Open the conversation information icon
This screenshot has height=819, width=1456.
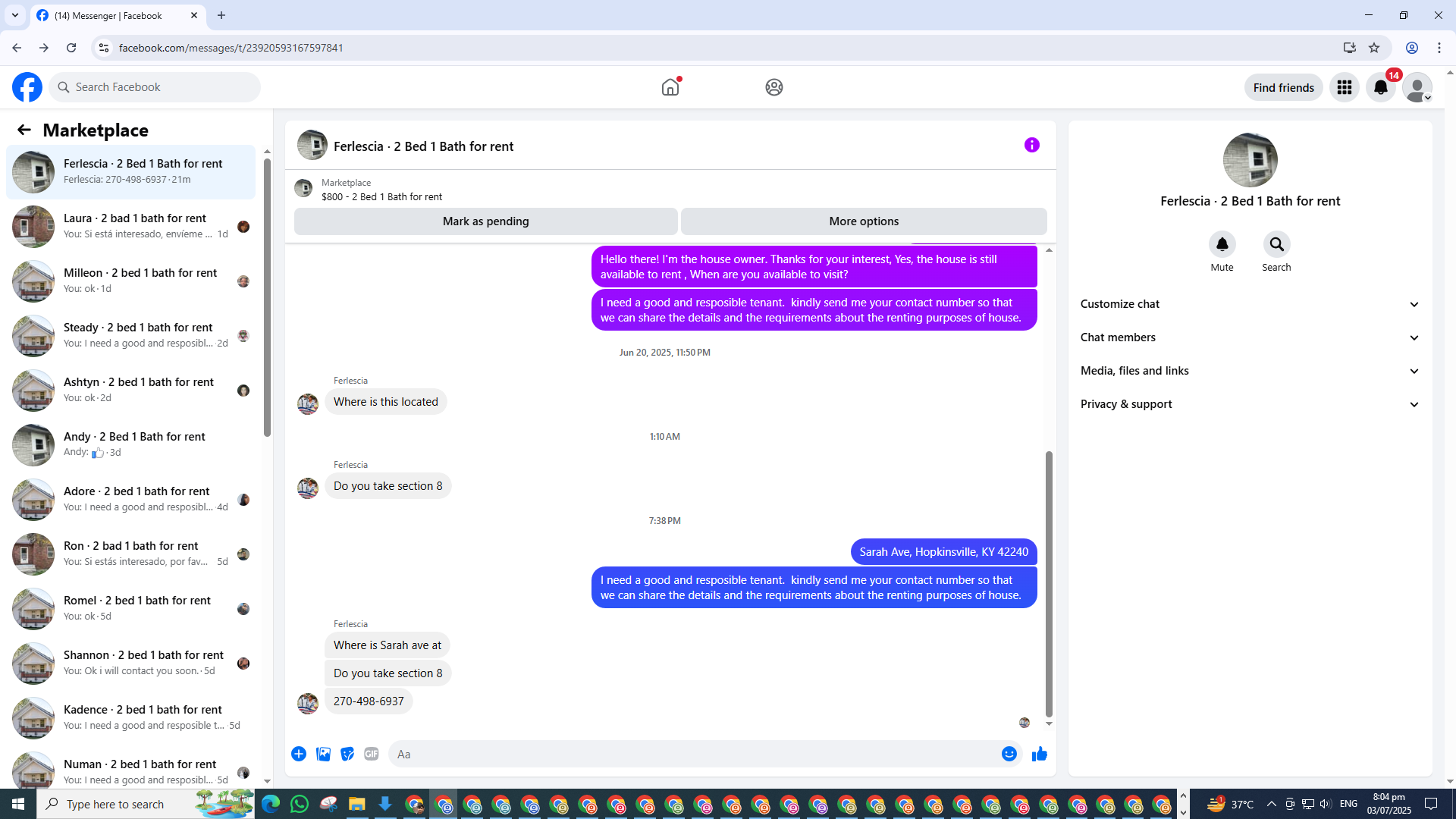click(1031, 145)
